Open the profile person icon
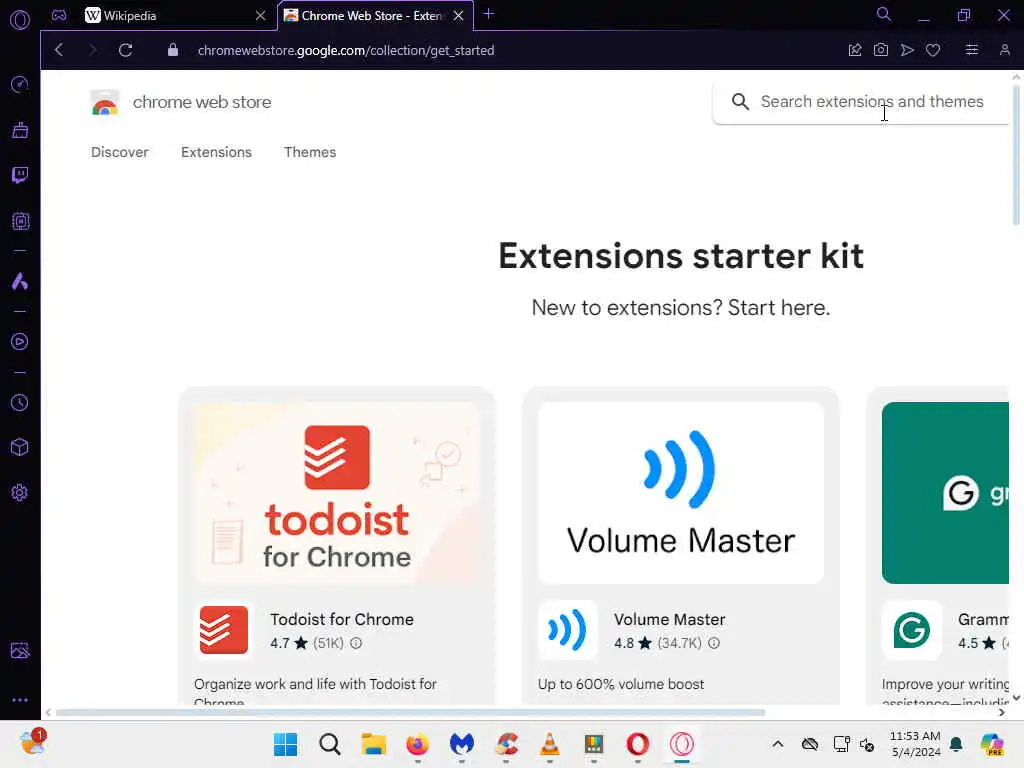 (x=1004, y=50)
